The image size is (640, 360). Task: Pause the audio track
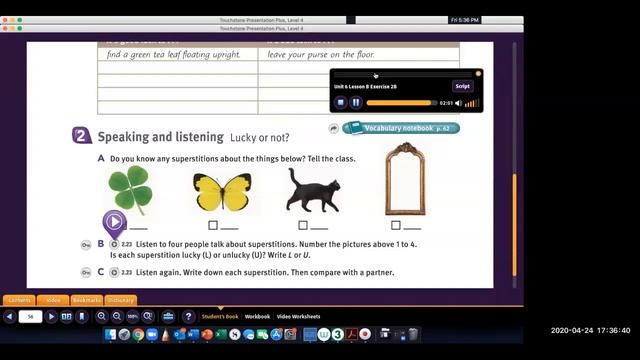tap(356, 102)
